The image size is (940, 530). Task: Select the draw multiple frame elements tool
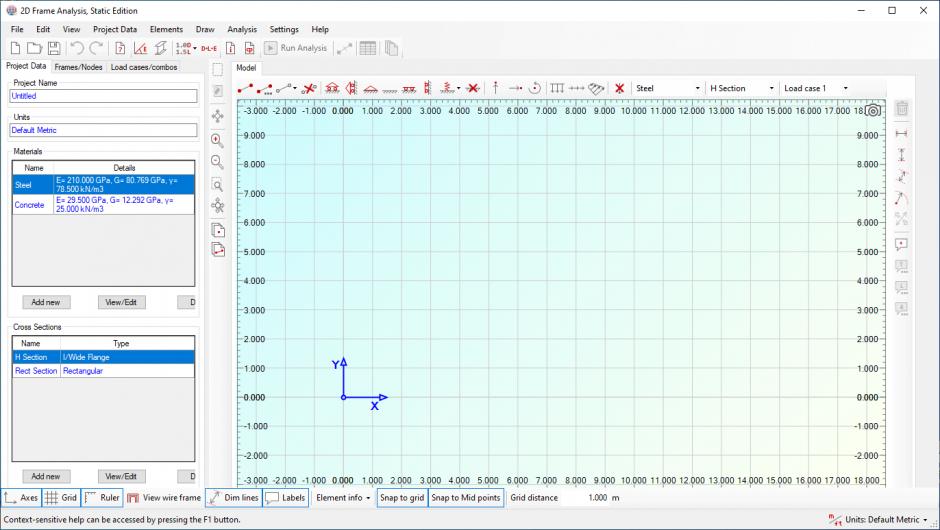coord(264,89)
